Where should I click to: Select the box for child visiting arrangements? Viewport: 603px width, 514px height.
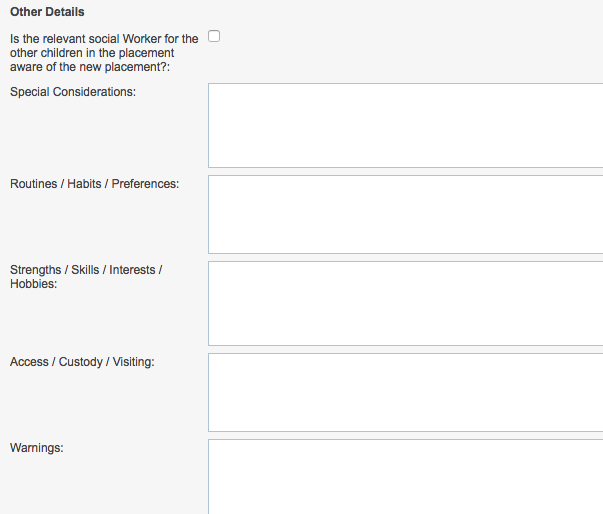[x=406, y=393]
